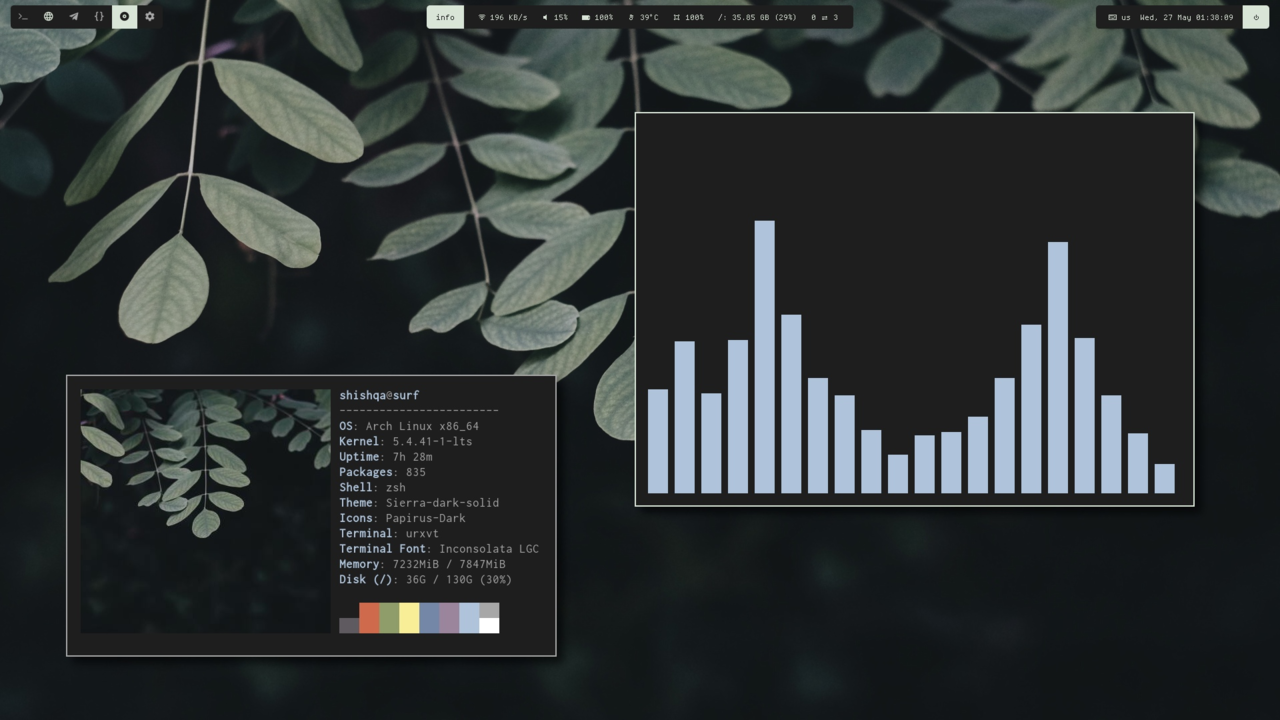Select the paper plane Telegram workspace
1280x720 pixels.
point(74,17)
